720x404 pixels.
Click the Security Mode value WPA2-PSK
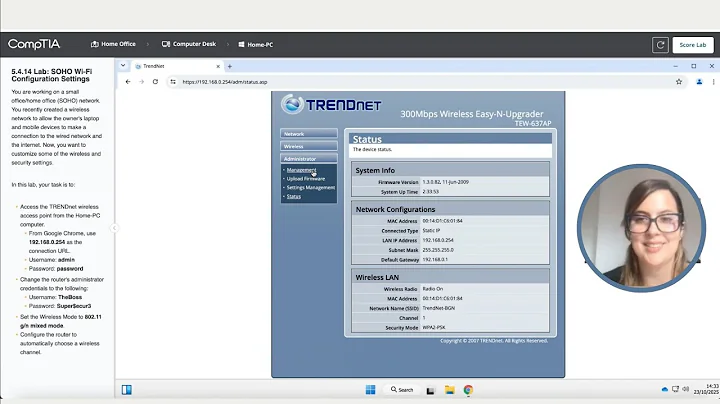coord(433,327)
